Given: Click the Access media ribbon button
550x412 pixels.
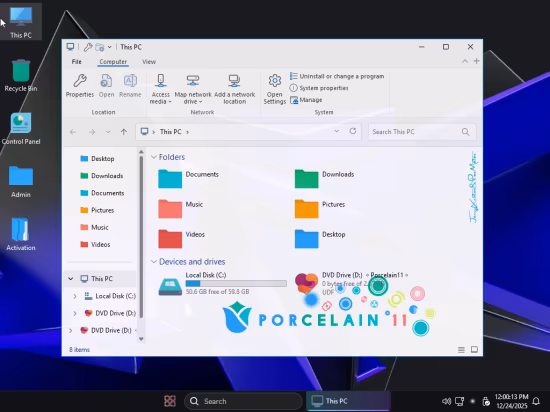Looking at the screenshot, I should [161, 89].
